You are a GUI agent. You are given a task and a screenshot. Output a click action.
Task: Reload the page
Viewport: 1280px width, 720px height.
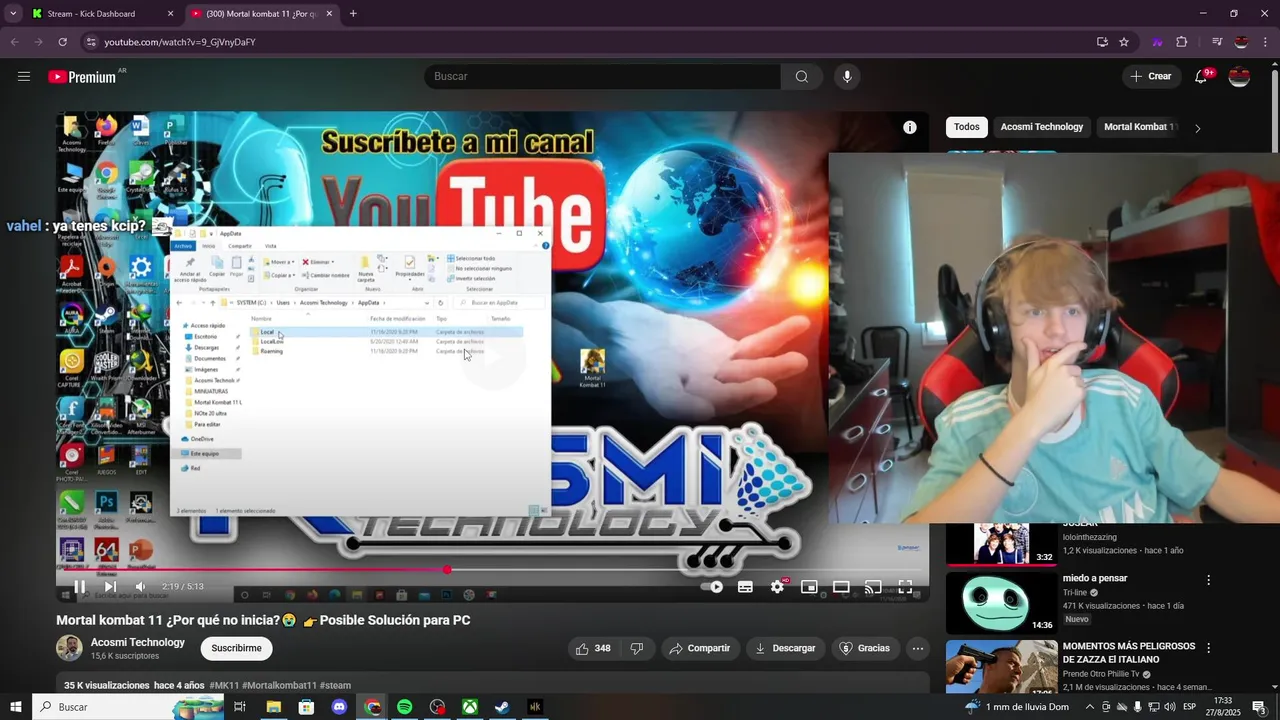[x=62, y=42]
